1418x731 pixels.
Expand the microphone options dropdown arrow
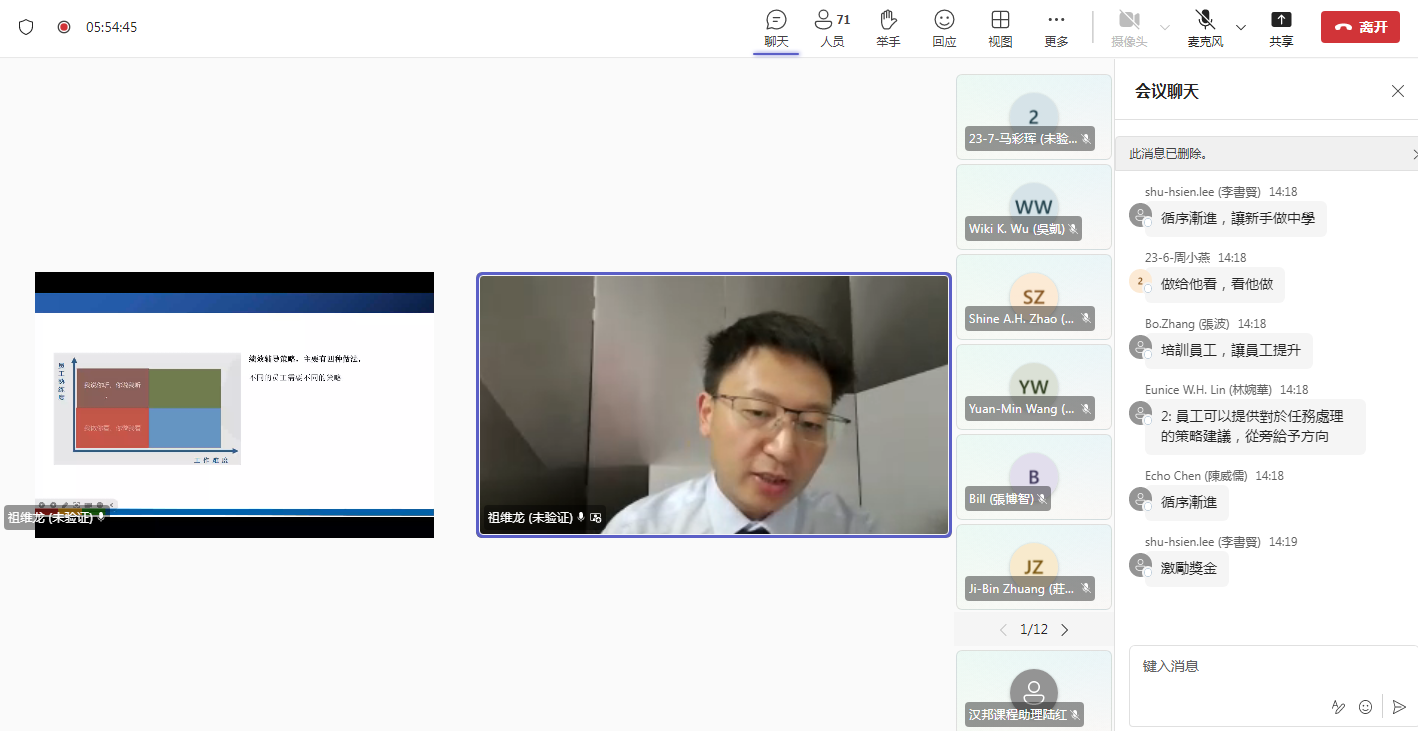1241,27
